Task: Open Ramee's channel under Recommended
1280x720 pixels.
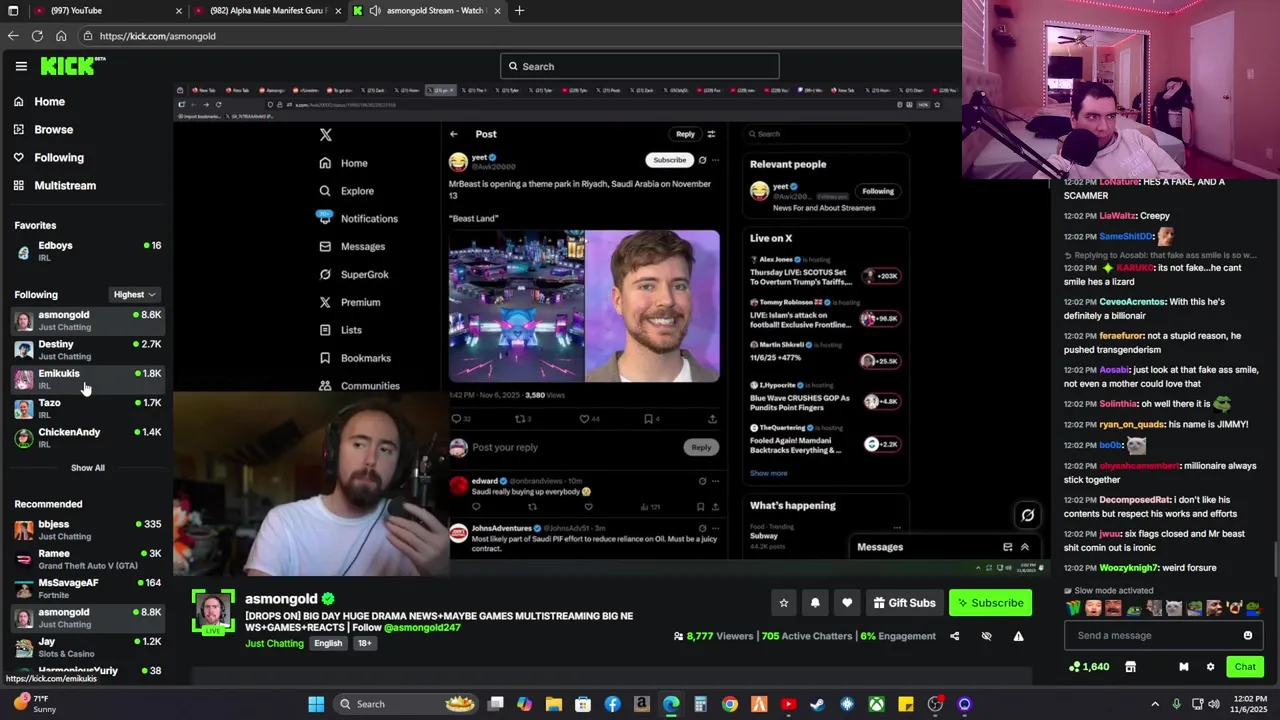Action: click(x=87, y=559)
